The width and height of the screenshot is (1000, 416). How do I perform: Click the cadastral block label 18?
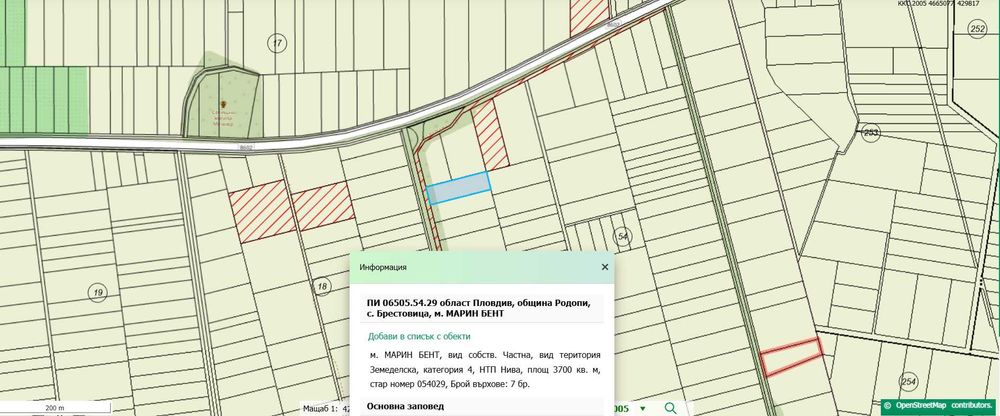(x=322, y=286)
